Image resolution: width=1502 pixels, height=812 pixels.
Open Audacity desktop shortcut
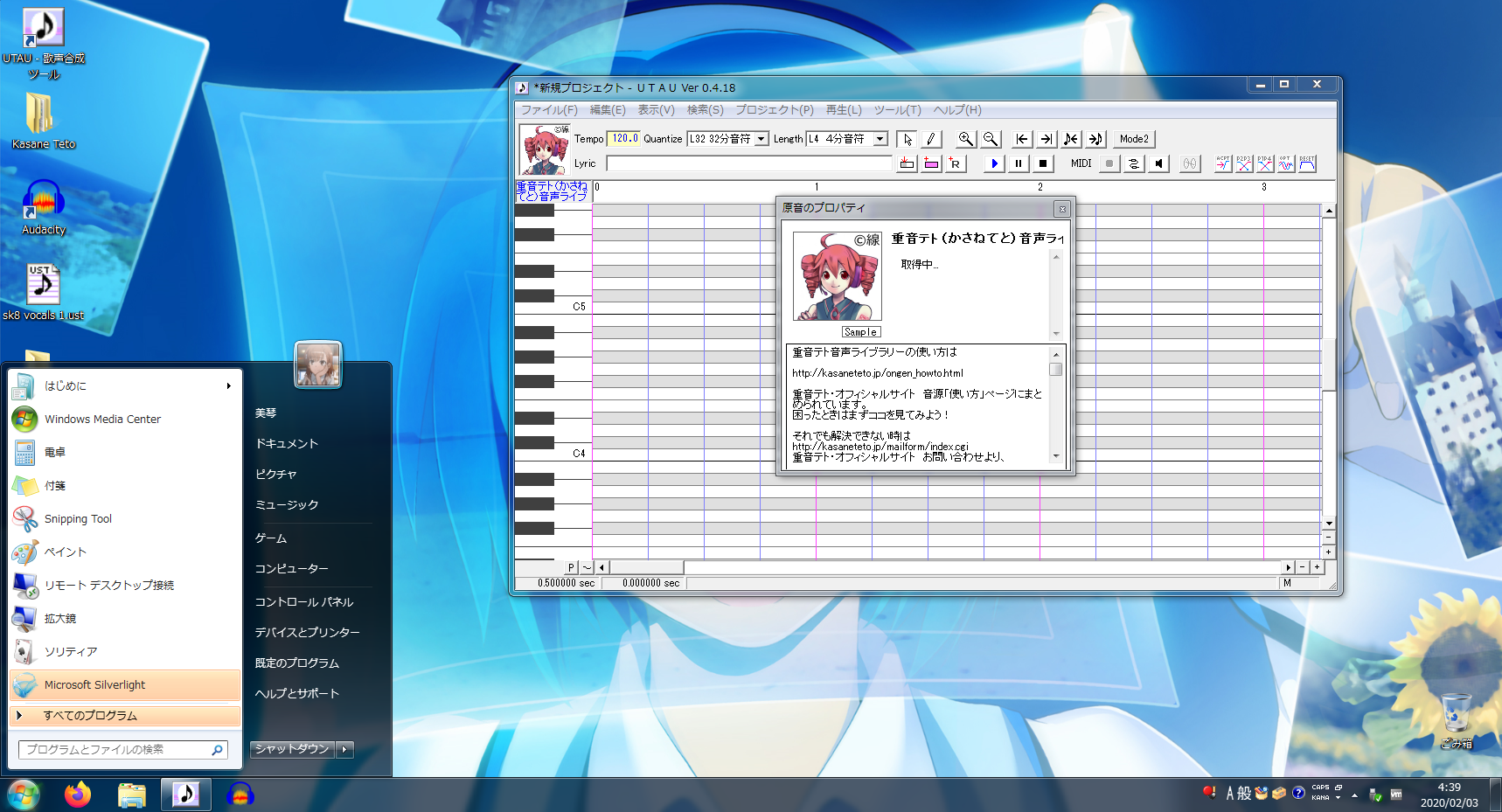point(43,207)
